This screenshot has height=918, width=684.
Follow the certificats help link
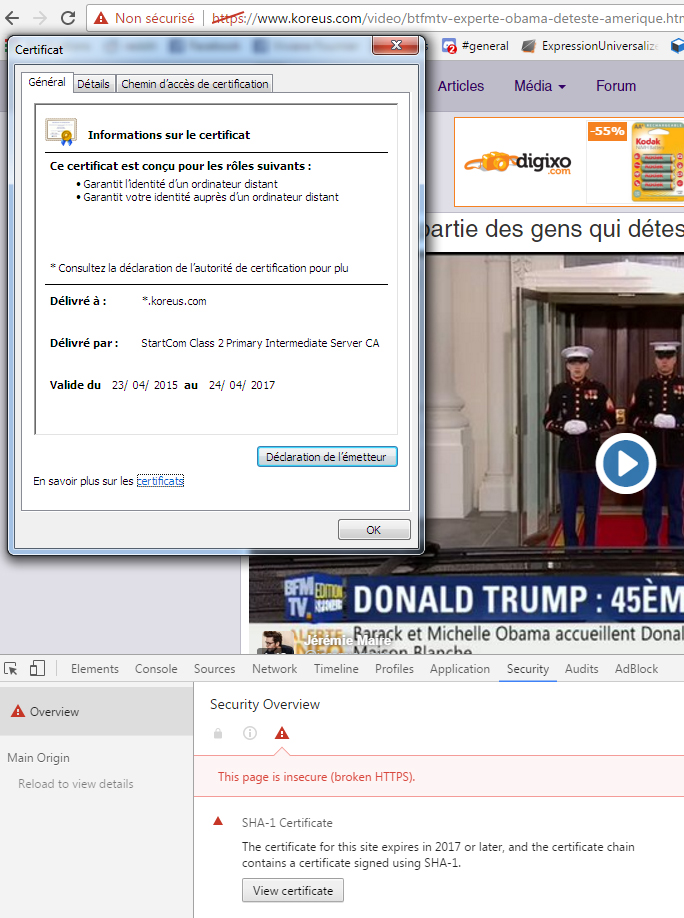click(160, 481)
